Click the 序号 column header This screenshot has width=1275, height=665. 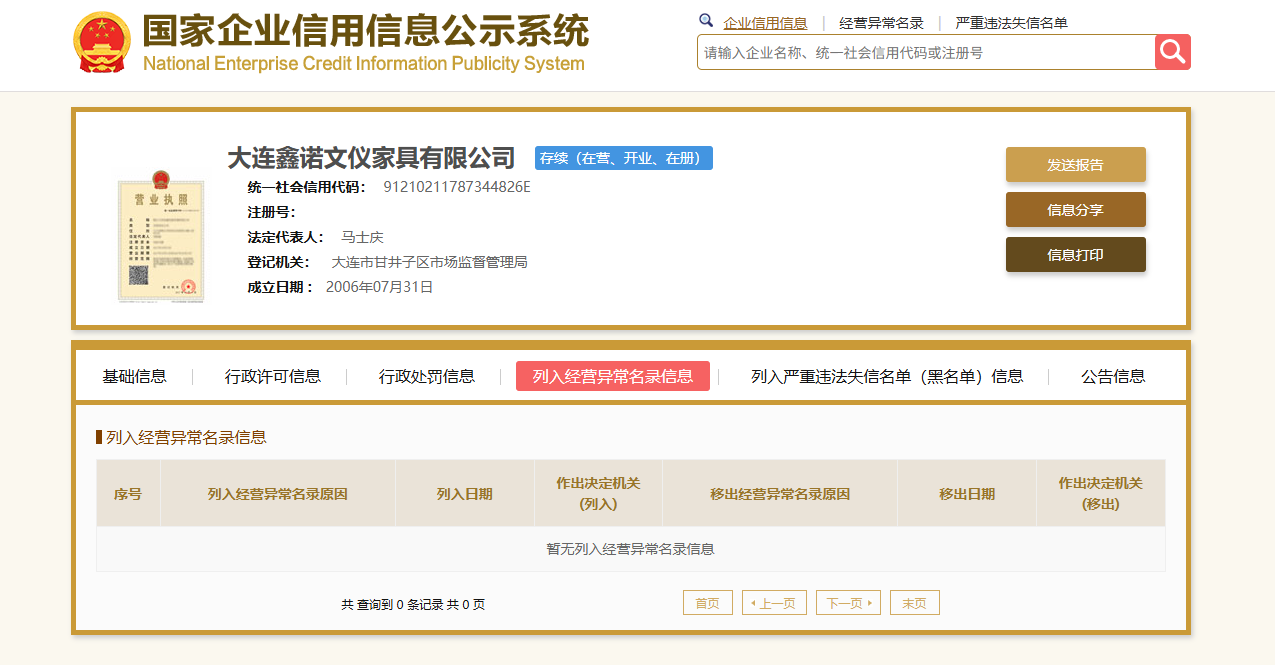pos(128,493)
